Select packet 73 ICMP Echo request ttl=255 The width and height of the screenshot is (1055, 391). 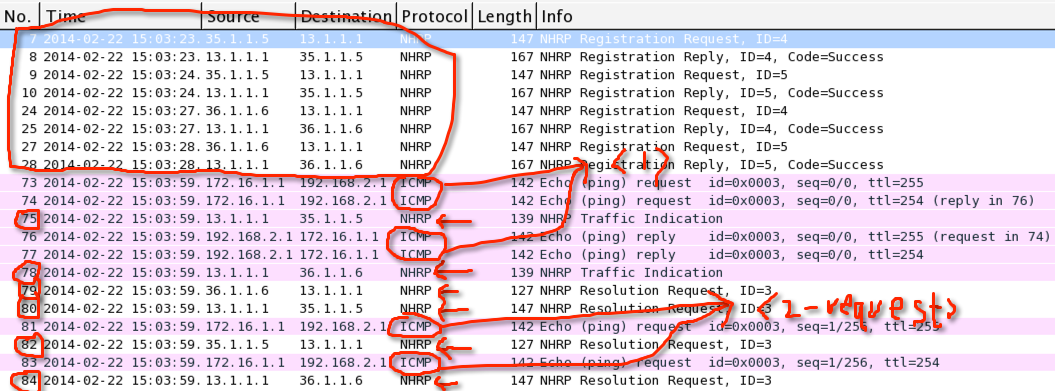[x=528, y=183]
